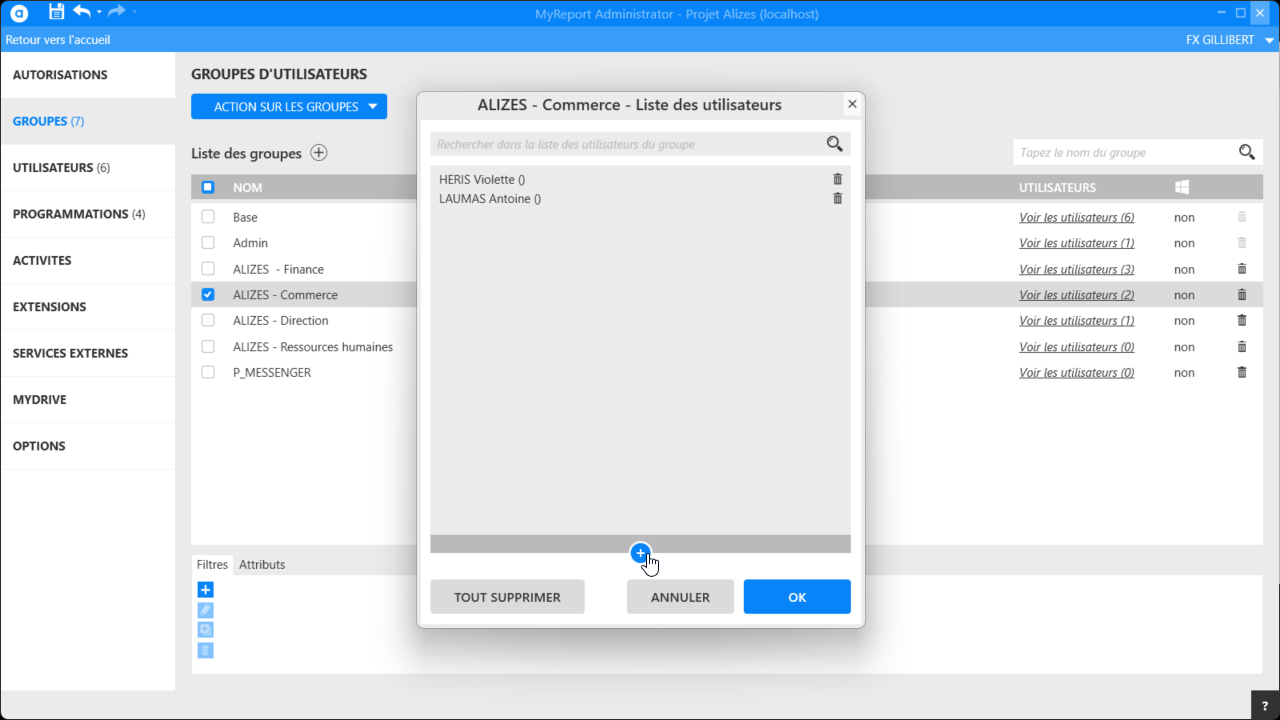Open the undo history dropdown arrow
Image resolution: width=1280 pixels, height=720 pixels.
point(99,12)
